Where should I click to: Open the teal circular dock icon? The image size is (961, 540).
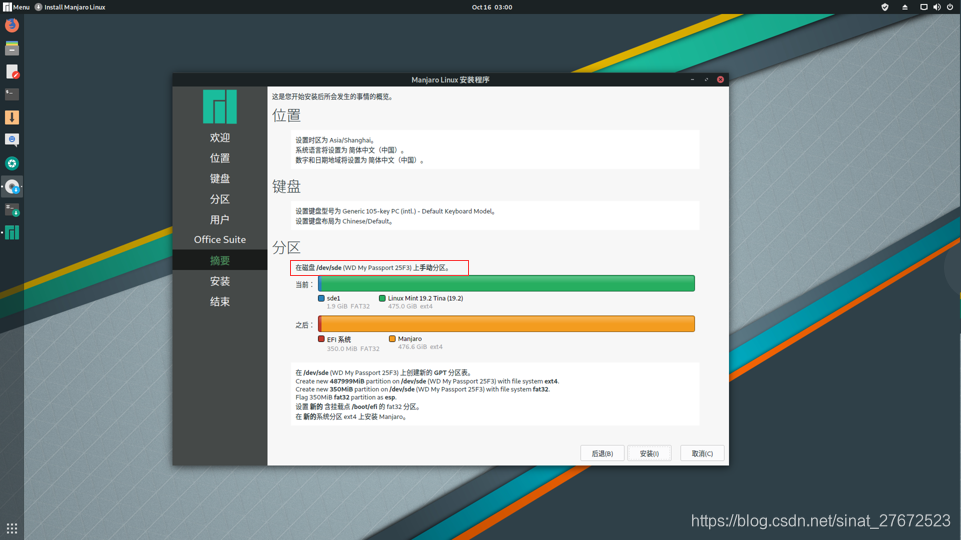(x=12, y=163)
